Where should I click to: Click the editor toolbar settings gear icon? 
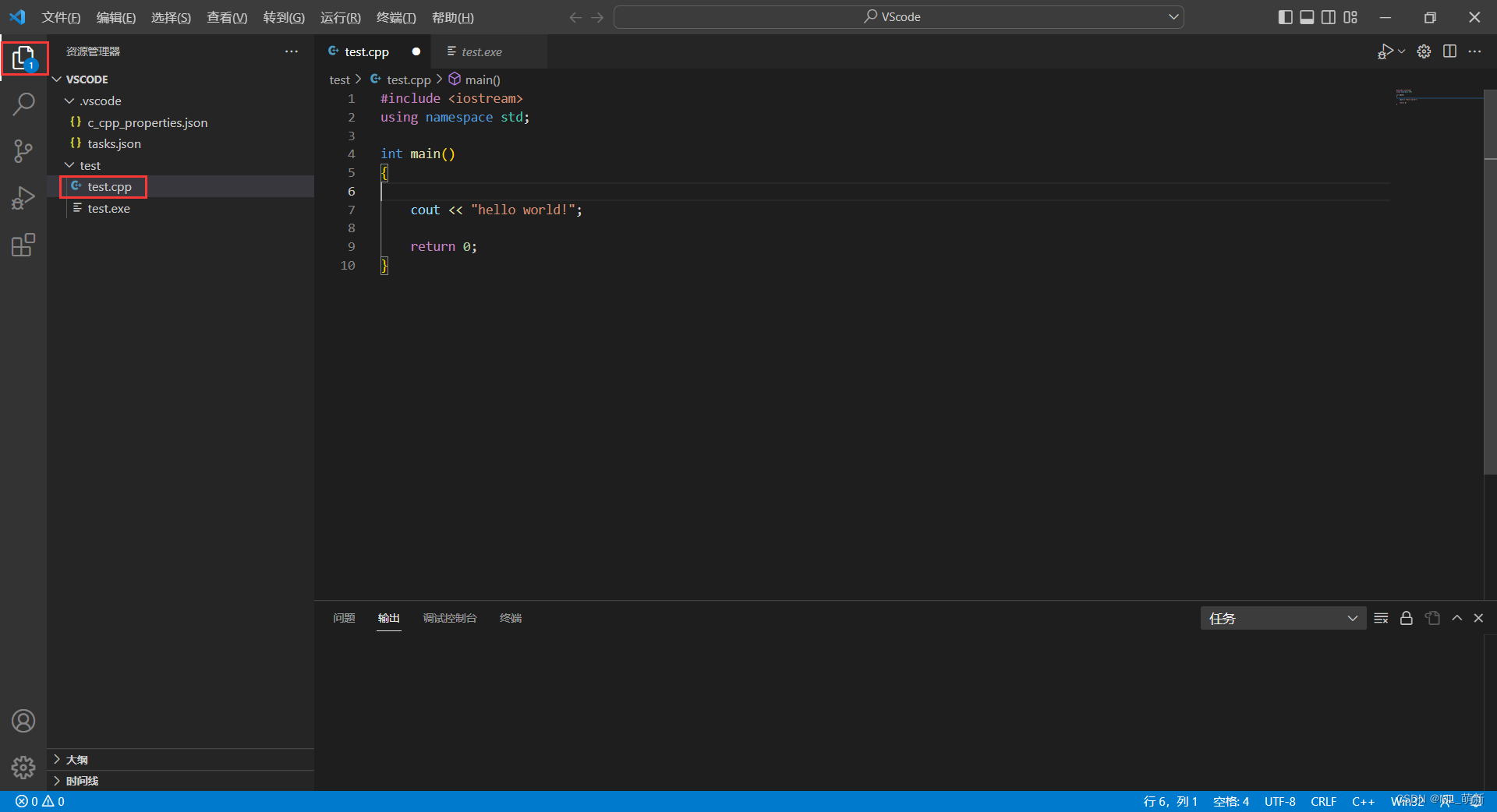pos(1424,51)
